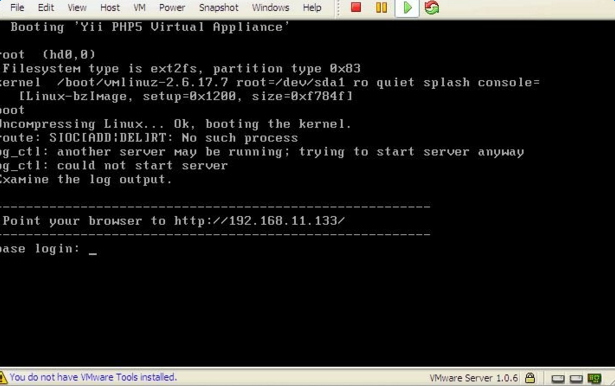Click the 'Booting Yii PHP5 Virtual Appliance' line
The height and width of the screenshot is (386, 615).
[x=150, y=27]
